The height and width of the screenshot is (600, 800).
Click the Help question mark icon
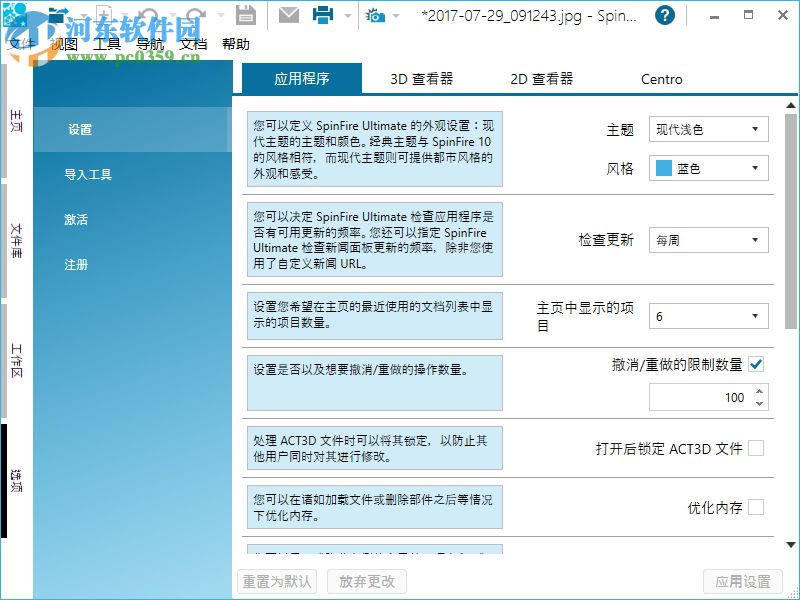coord(665,16)
